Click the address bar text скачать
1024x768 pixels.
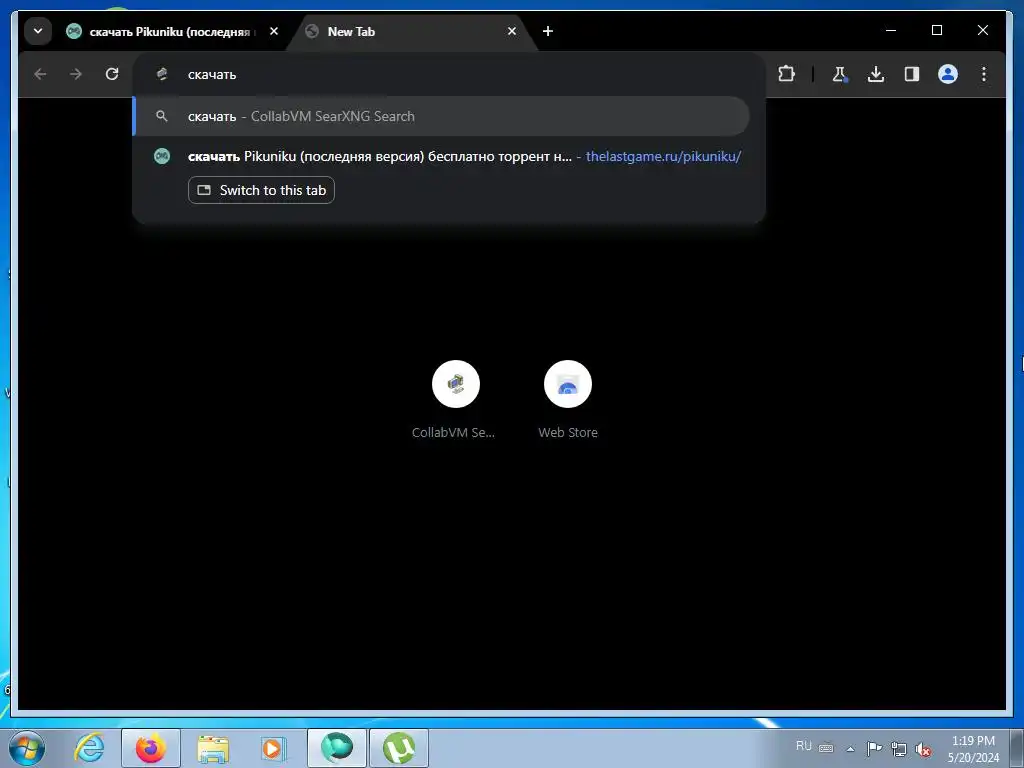[x=212, y=74]
